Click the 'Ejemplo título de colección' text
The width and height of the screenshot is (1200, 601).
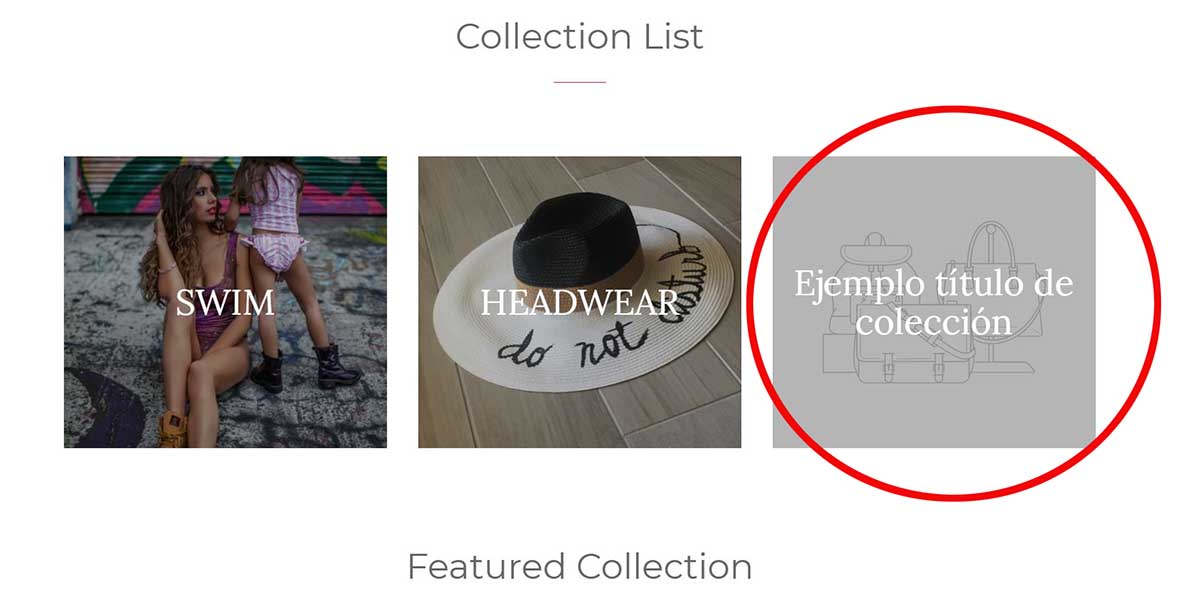934,302
